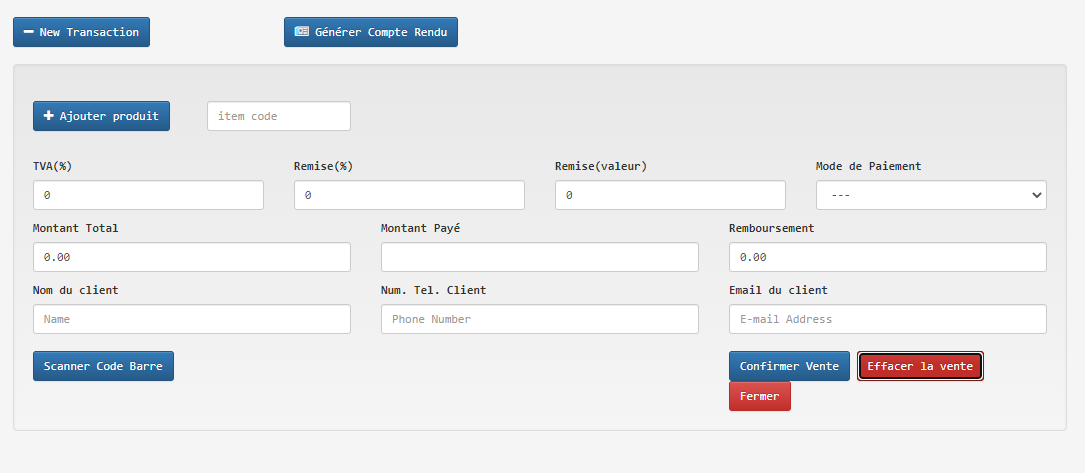
Task: Select the E-mail Address input field
Action: tap(887, 319)
